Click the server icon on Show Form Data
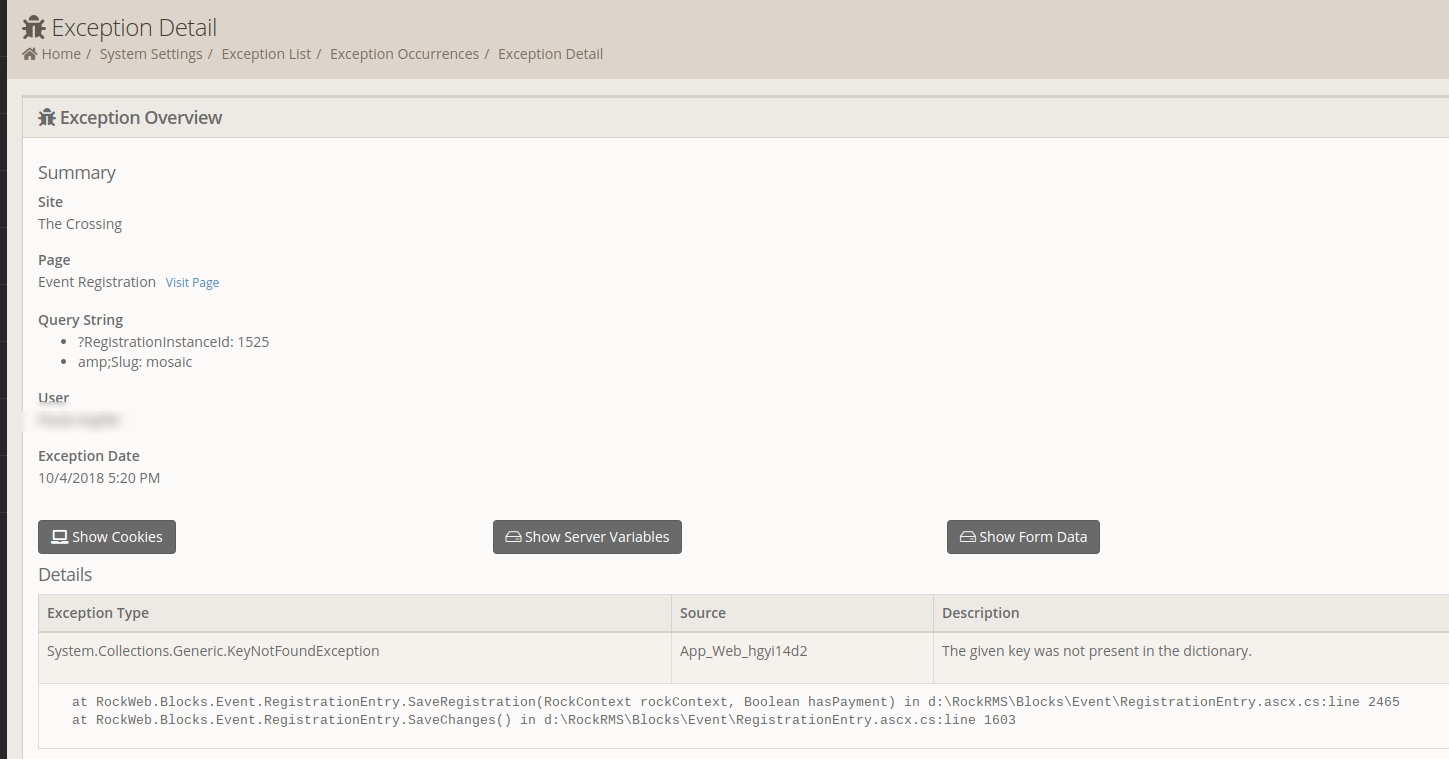The width and height of the screenshot is (1449, 759). point(966,536)
